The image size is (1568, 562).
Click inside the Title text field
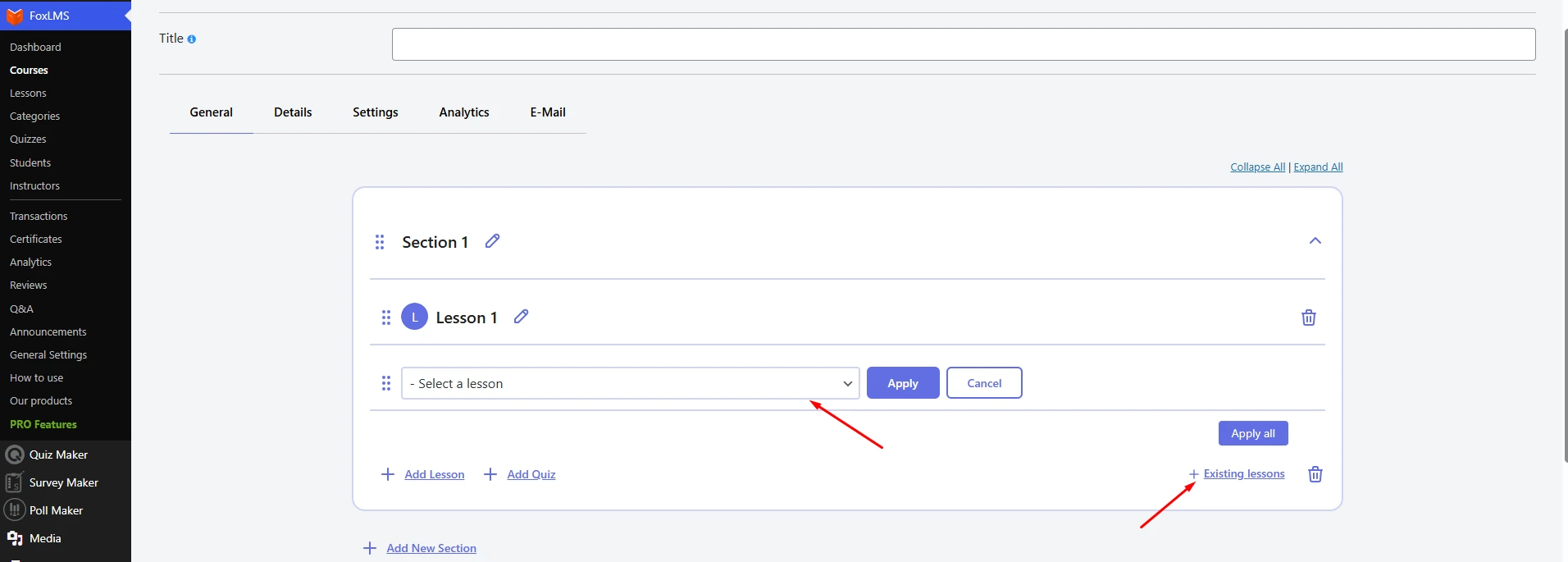(x=963, y=44)
